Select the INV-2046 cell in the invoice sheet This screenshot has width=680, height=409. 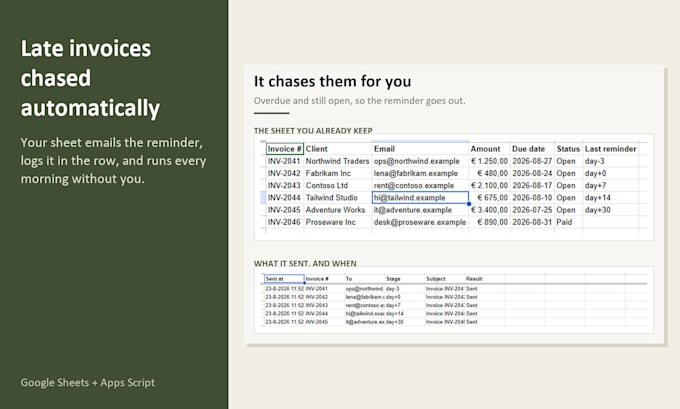pyautogui.click(x=284, y=222)
